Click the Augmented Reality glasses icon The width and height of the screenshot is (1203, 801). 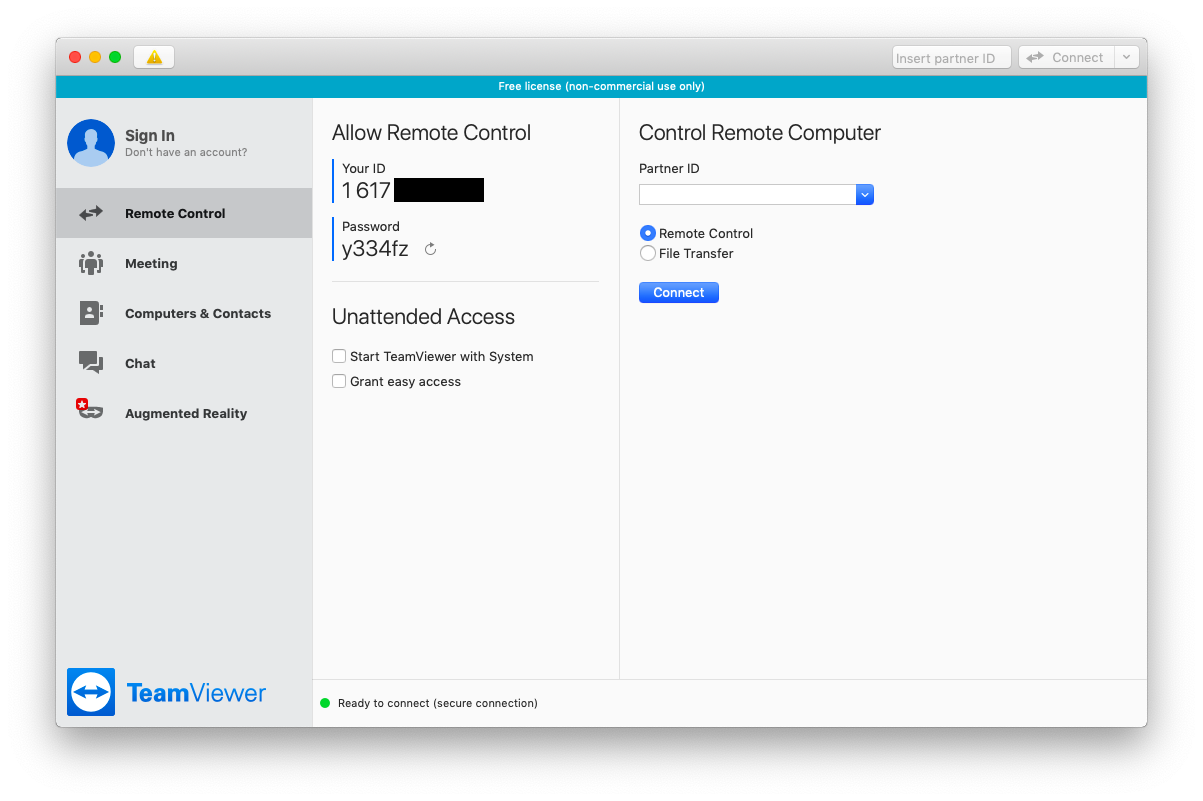pyautogui.click(x=90, y=412)
